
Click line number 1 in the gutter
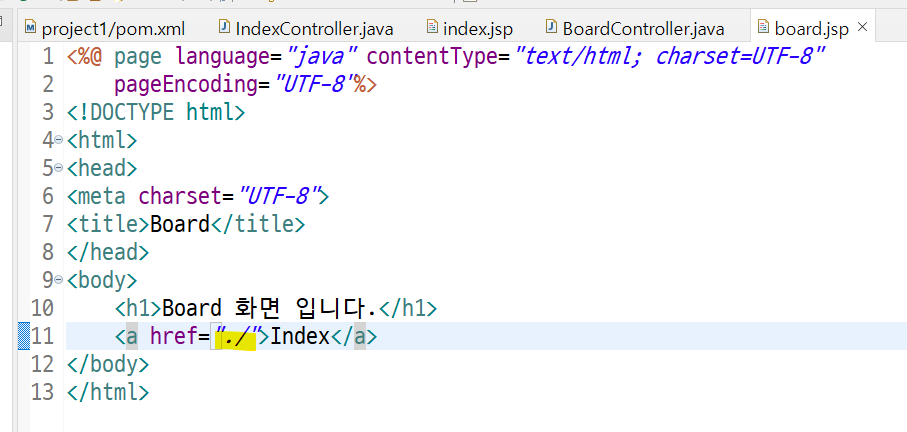click(x=47, y=57)
